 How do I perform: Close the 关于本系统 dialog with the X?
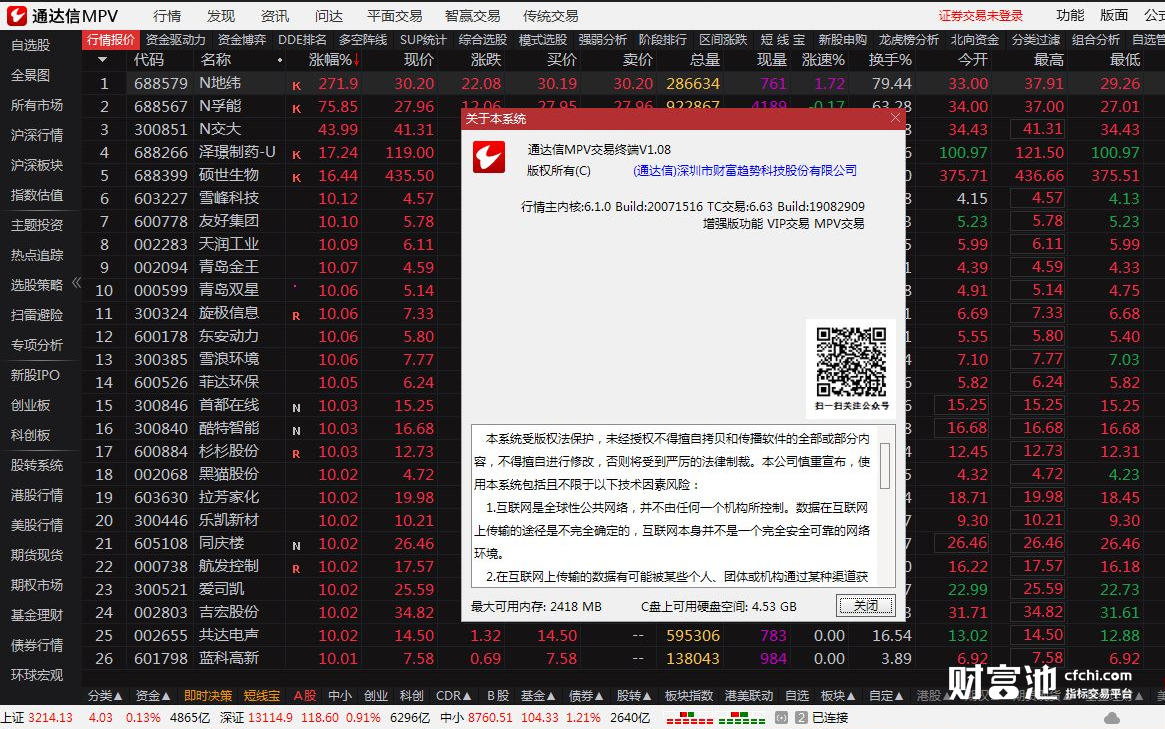895,118
